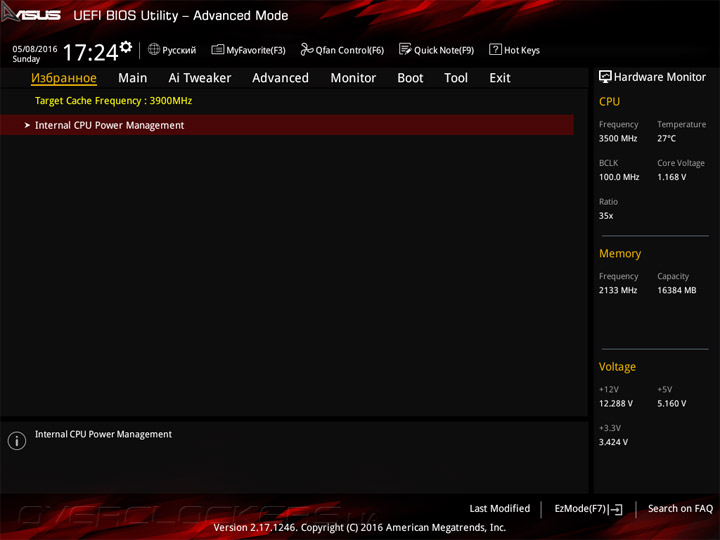Click Core Voltage value 1.168 V

[671, 177]
